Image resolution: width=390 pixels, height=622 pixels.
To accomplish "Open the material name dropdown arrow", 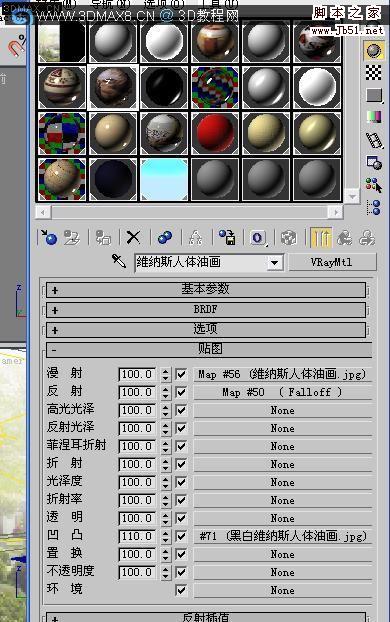I will click(x=275, y=263).
